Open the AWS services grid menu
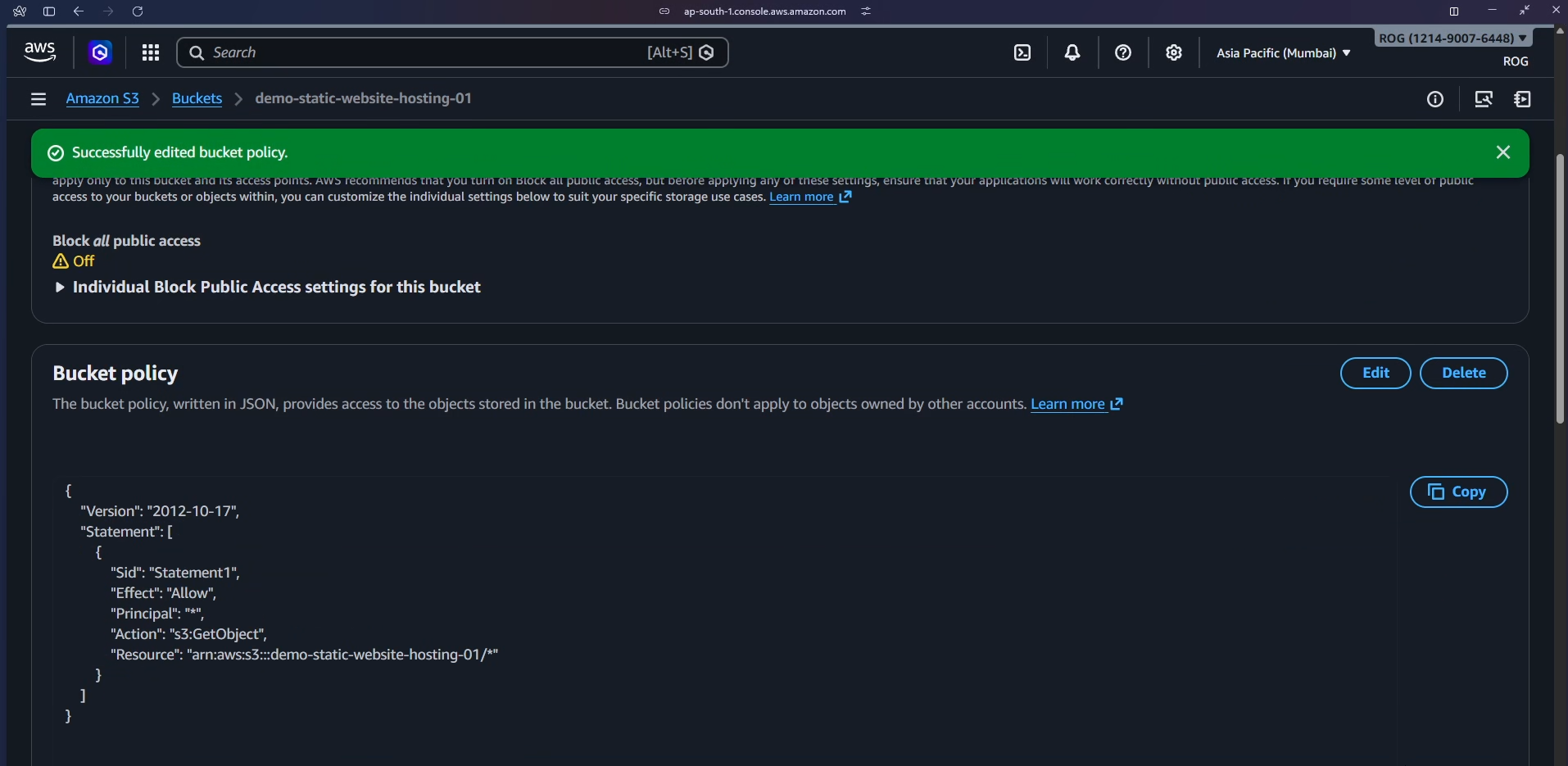 pos(151,53)
